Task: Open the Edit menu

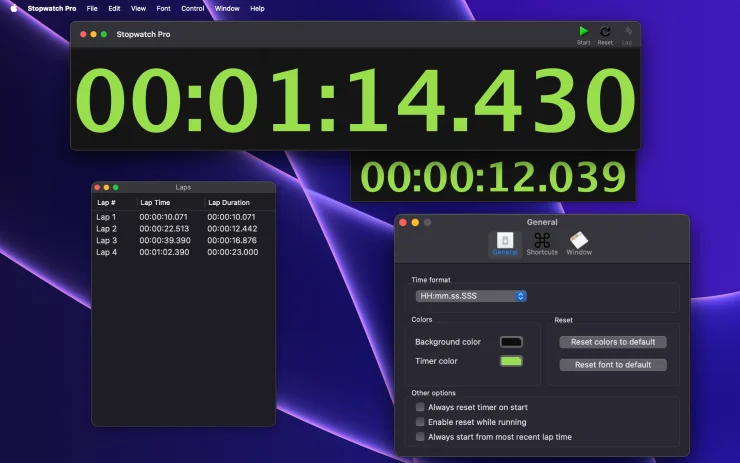Action: (x=114, y=8)
